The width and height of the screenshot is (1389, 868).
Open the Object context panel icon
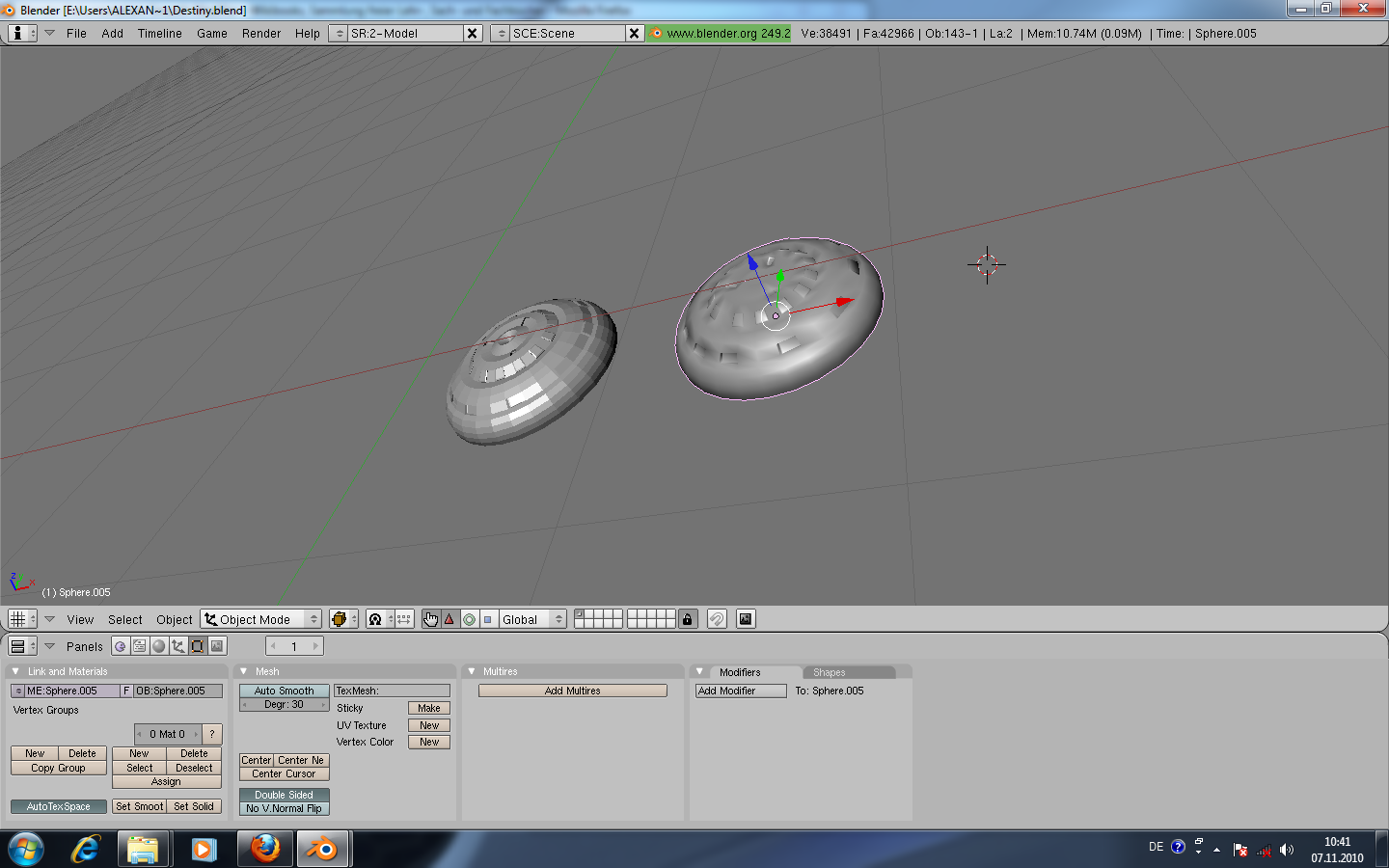click(x=178, y=646)
